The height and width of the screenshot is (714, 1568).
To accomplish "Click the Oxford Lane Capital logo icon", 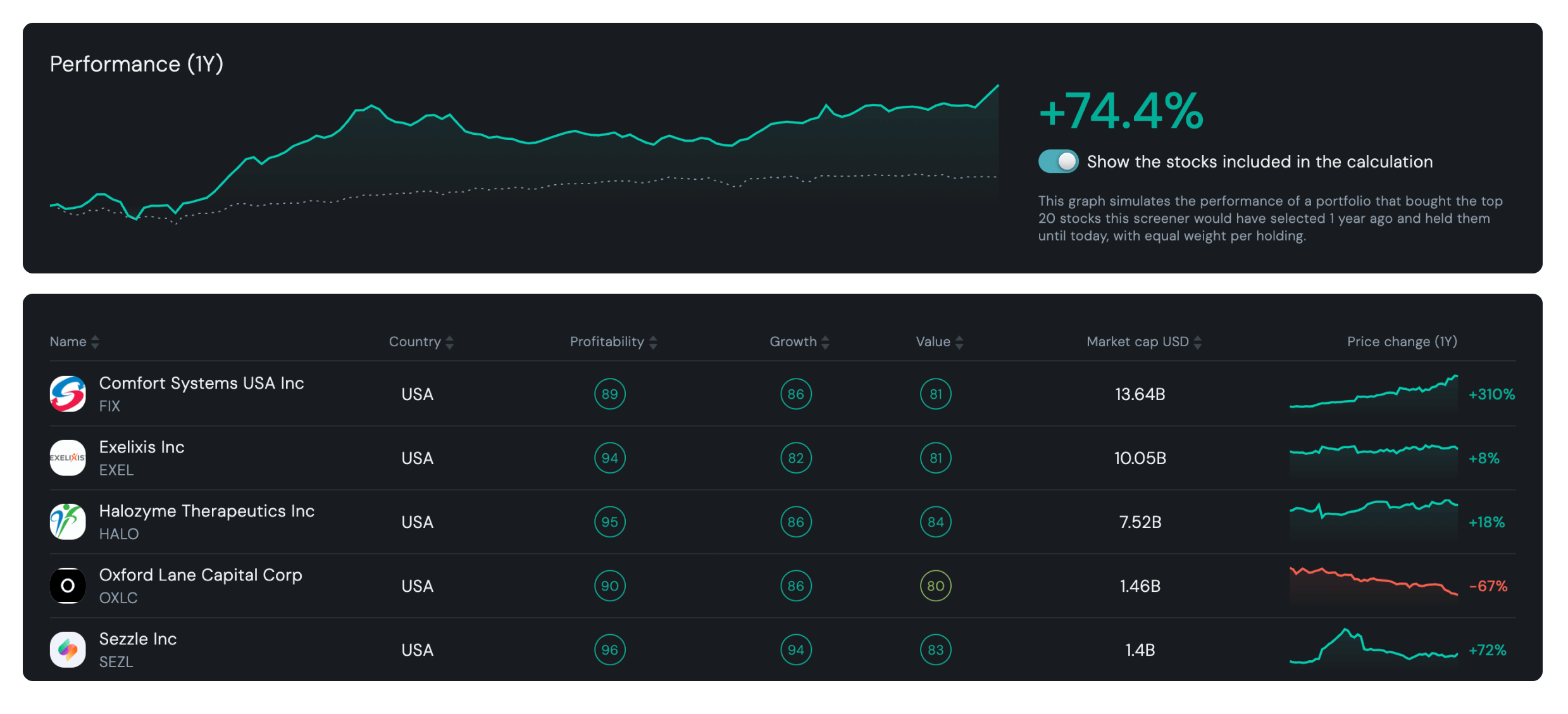I will (68, 586).
